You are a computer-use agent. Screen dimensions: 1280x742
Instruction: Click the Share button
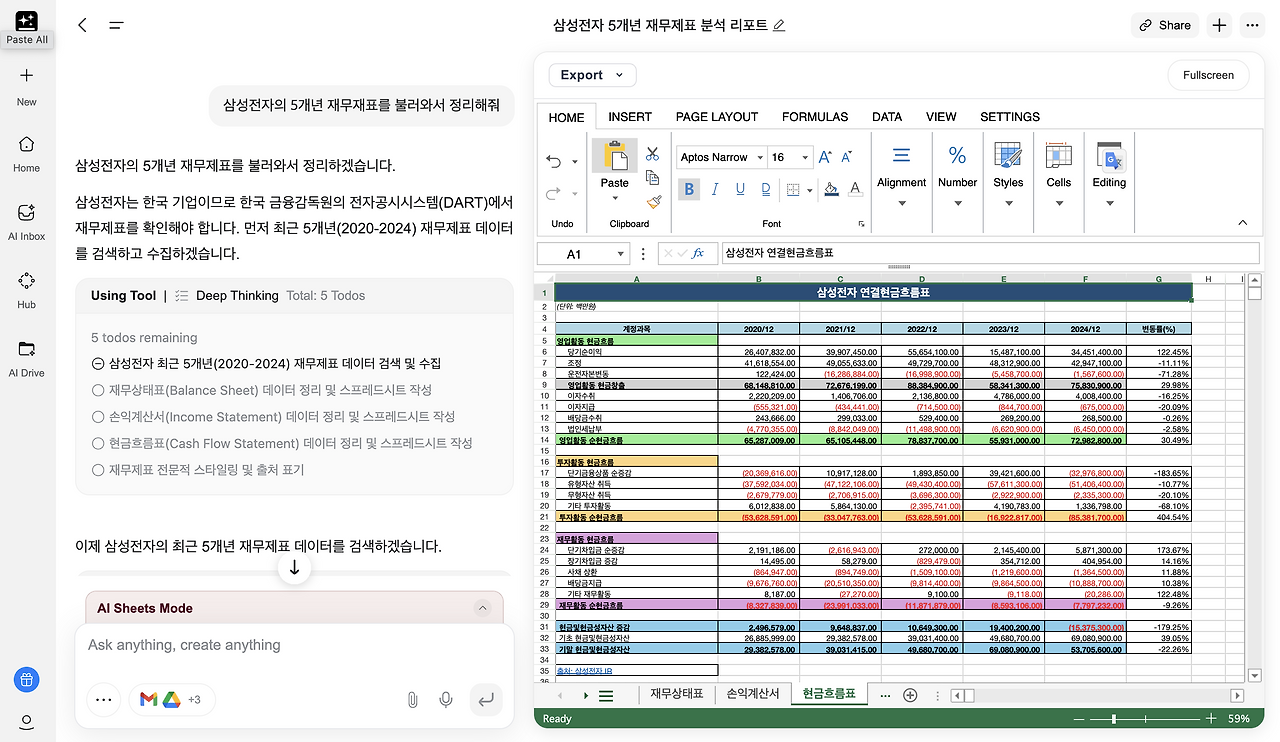click(1165, 25)
